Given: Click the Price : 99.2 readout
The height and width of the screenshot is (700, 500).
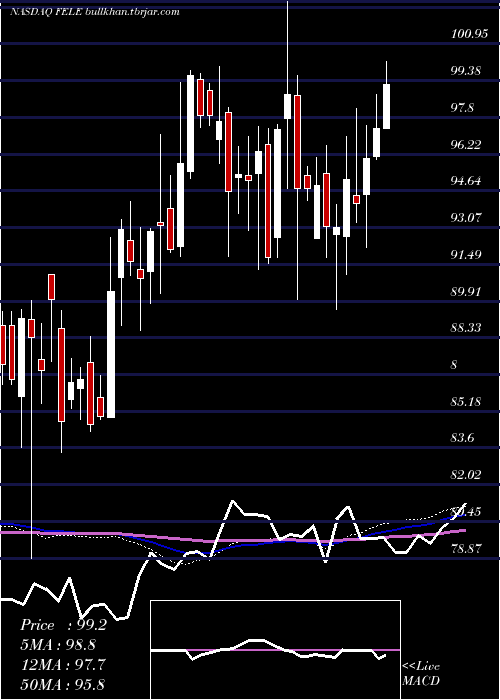Looking at the screenshot, I should (63, 625).
